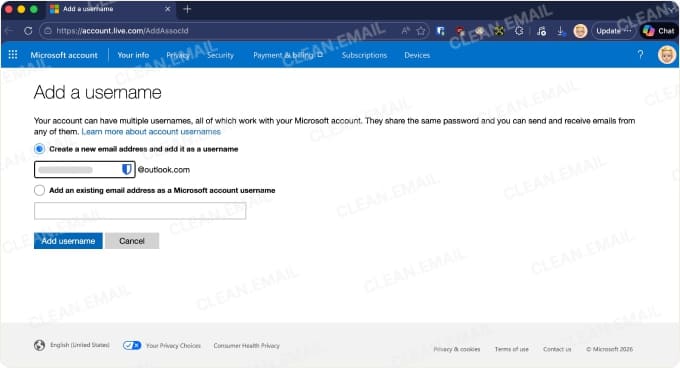Screen dimensions: 680x368
Task: Click the address bar URL account.live.com
Action: pyautogui.click(x=122, y=31)
